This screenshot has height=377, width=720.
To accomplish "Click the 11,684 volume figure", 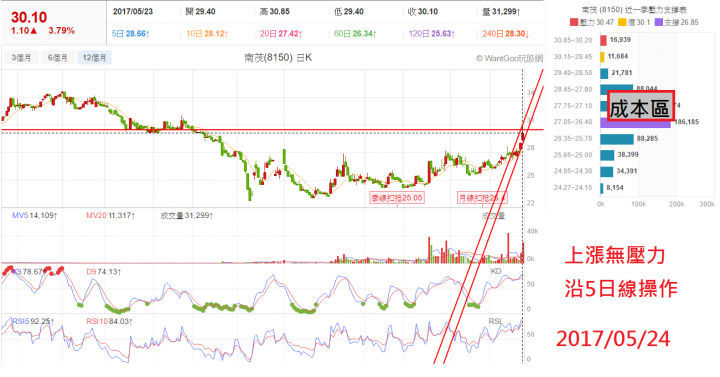I will point(618,56).
